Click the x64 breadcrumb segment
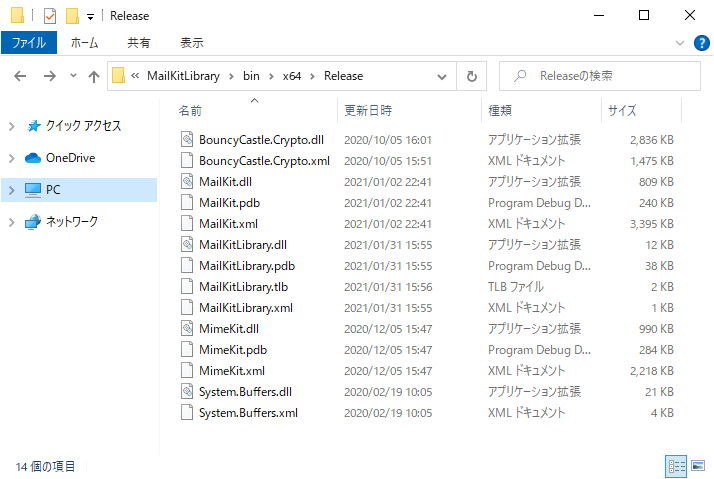Screen dimensions: 714x479 click(x=291, y=76)
